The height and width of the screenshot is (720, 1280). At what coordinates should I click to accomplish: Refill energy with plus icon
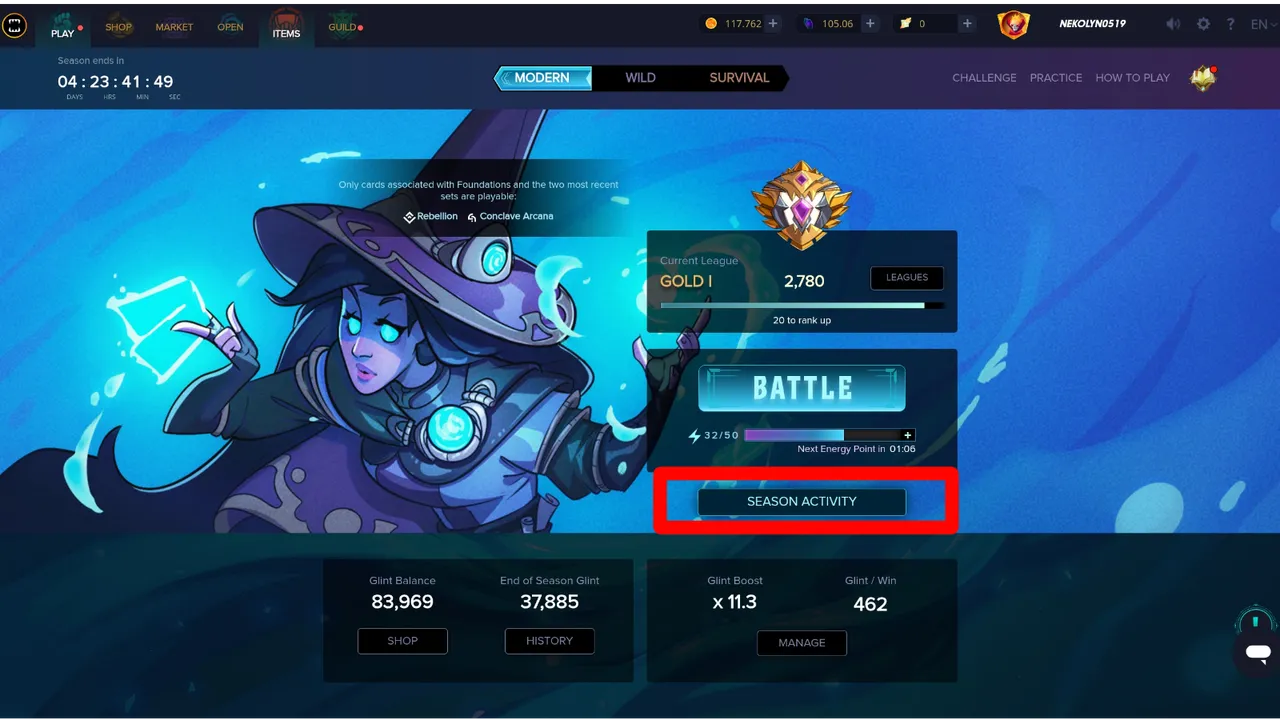[908, 435]
